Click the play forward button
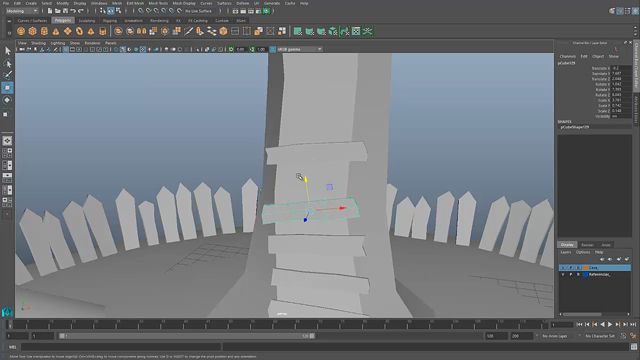 (x=610, y=324)
